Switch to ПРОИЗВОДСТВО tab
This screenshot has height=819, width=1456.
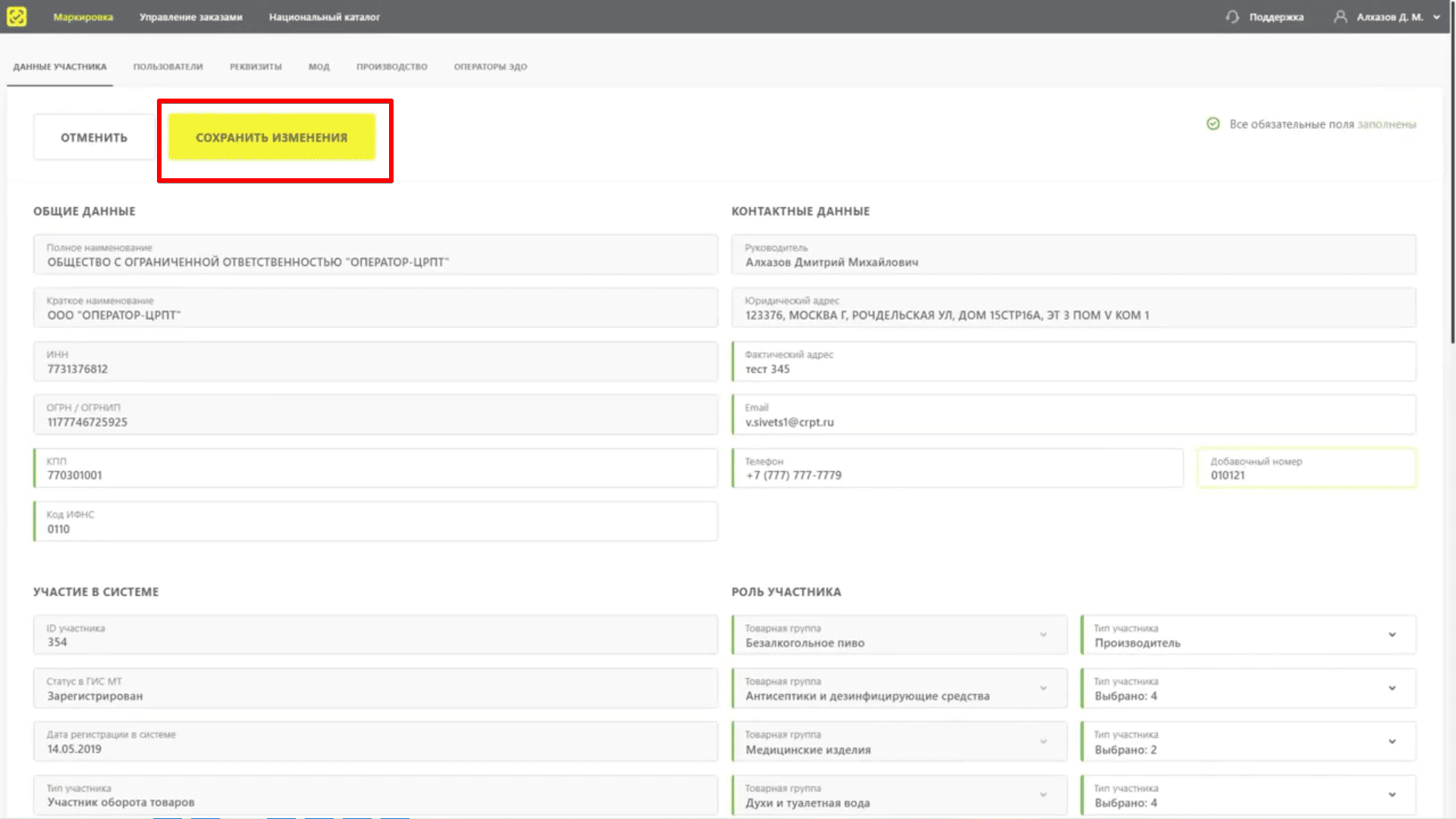tap(392, 67)
